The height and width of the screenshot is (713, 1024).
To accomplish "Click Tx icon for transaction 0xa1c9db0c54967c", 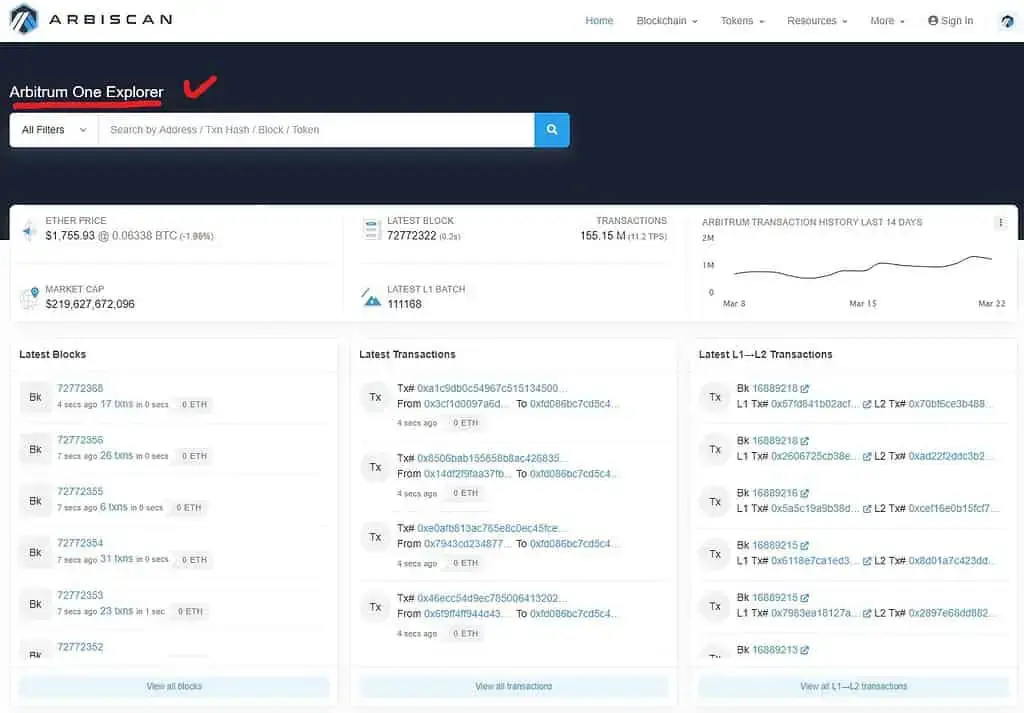I will pyautogui.click(x=376, y=397).
